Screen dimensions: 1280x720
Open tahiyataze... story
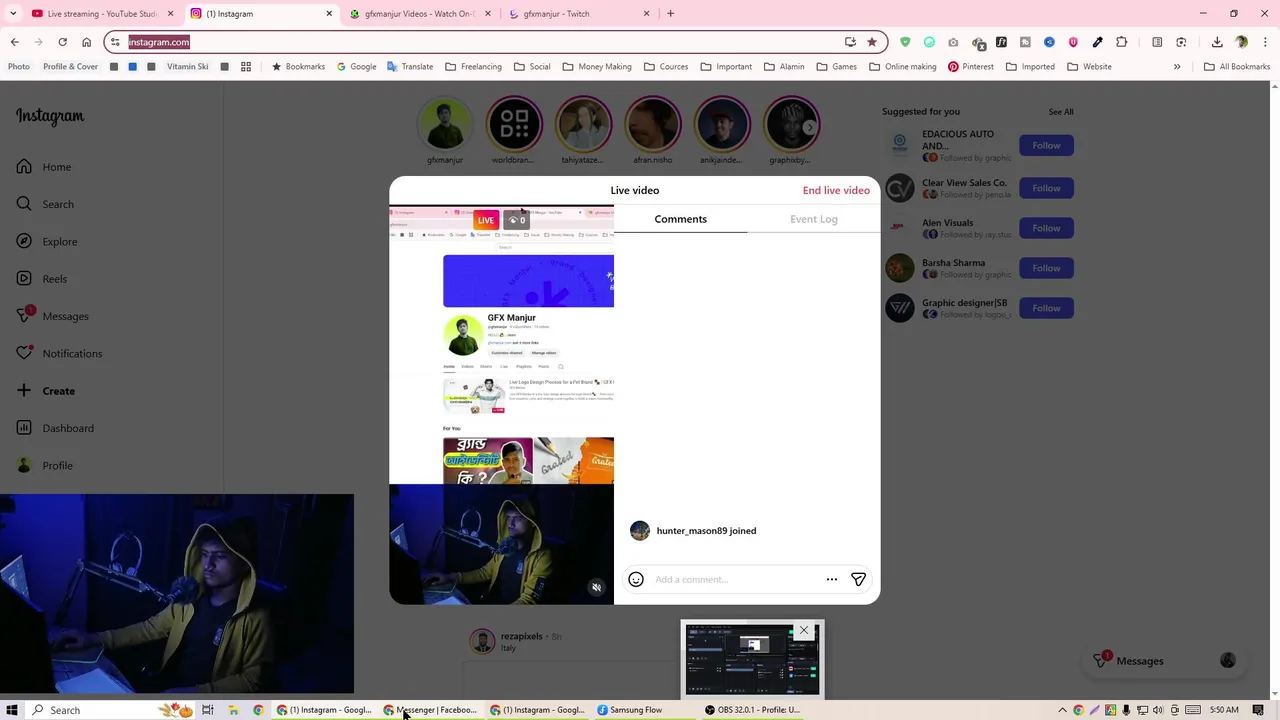(583, 124)
